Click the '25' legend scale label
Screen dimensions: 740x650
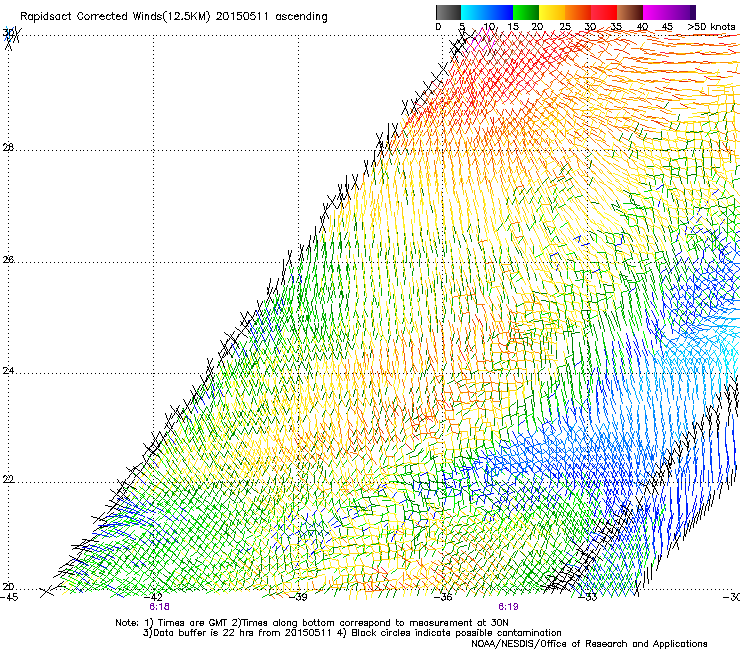[565, 27]
